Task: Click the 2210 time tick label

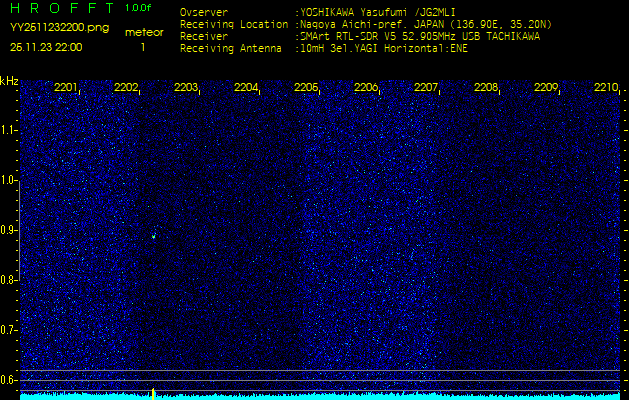Action: (x=606, y=87)
